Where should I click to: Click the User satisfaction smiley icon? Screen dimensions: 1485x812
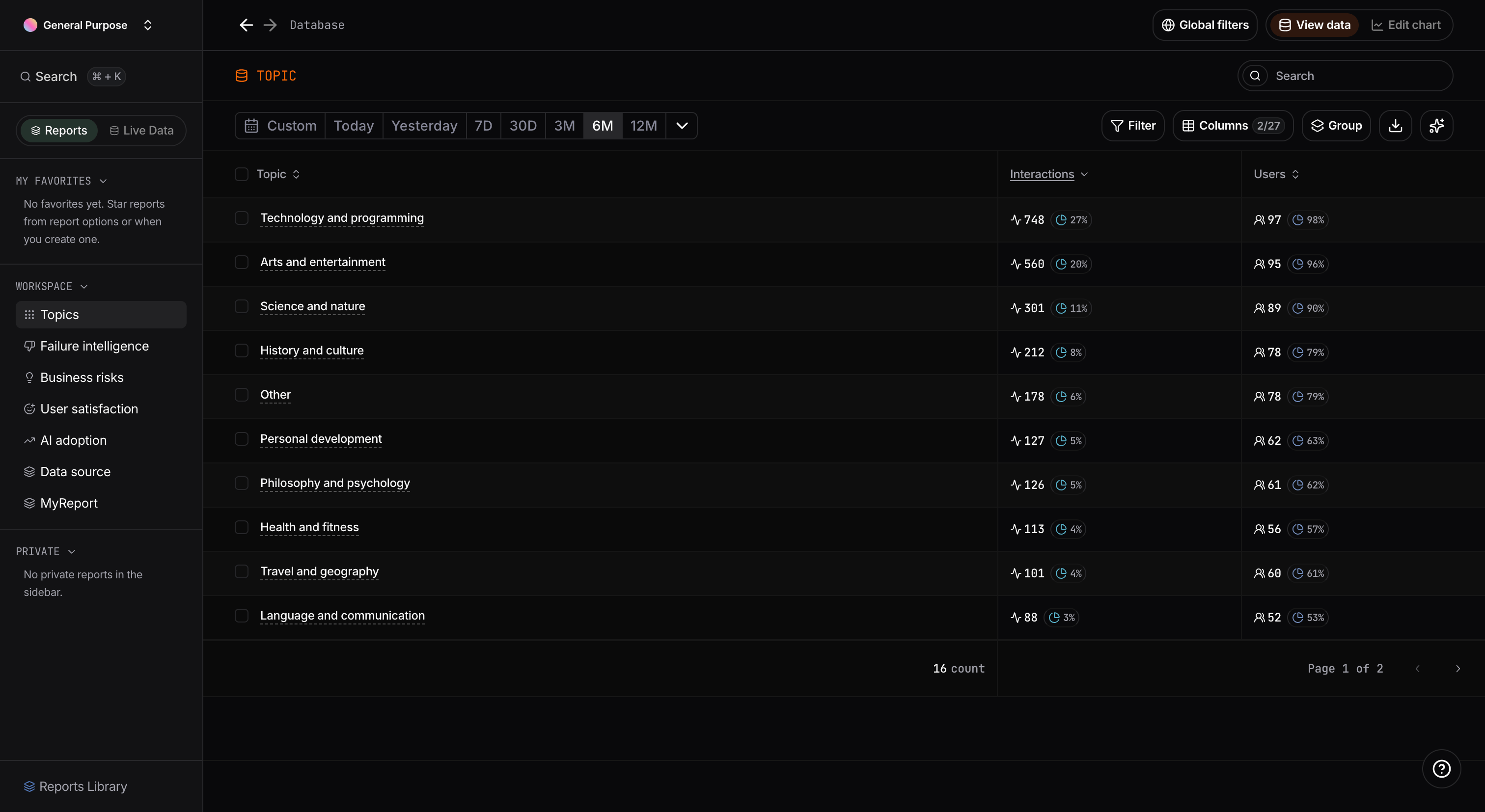click(x=29, y=408)
